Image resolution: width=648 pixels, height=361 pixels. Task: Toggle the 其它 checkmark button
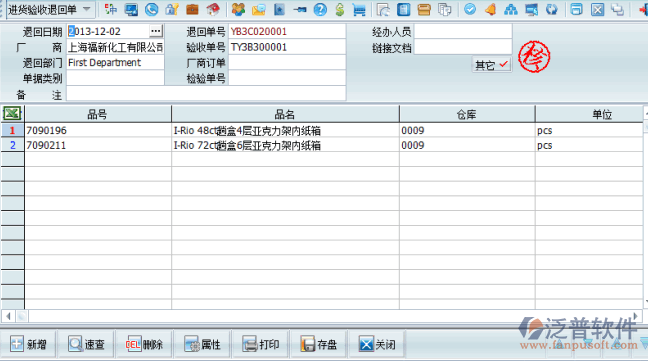tap(492, 65)
